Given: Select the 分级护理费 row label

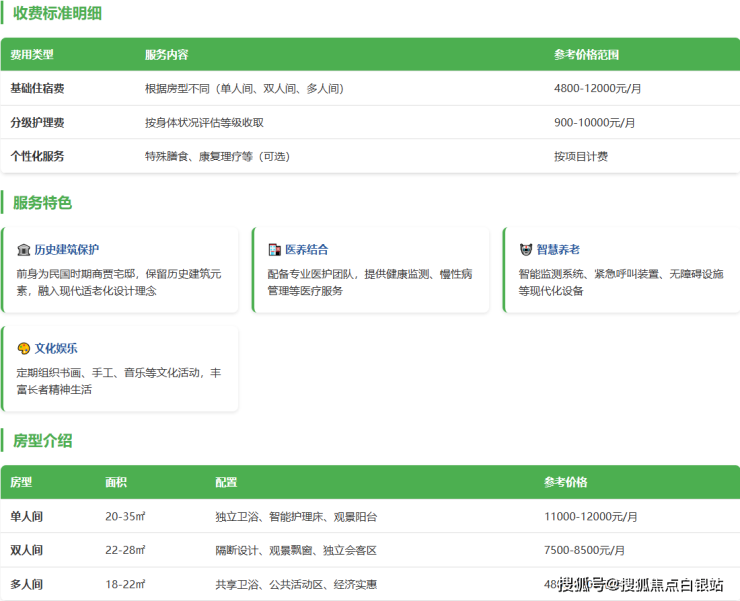Looking at the screenshot, I should click(x=38, y=123).
